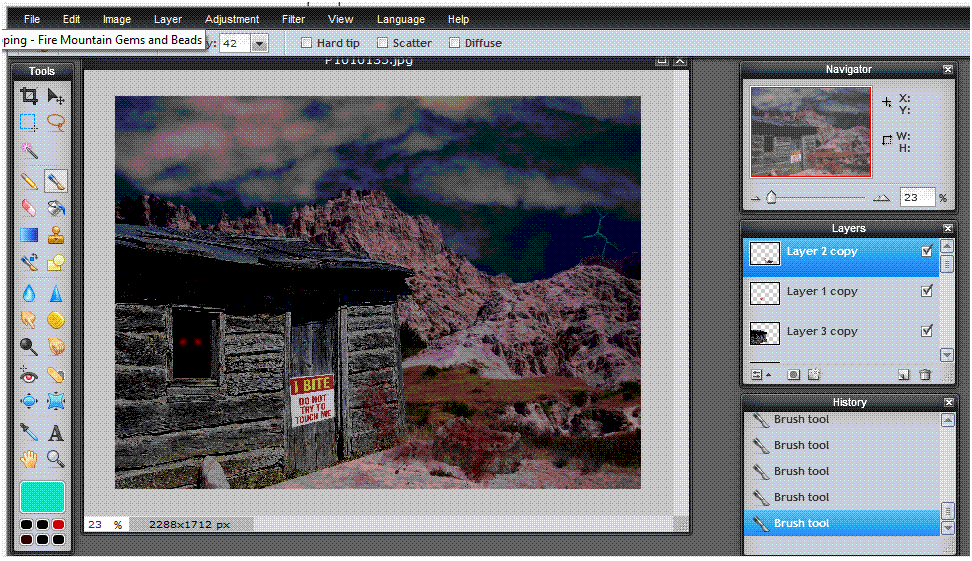Select the Lasso tool
Screen dimensions: 972x561
click(x=56, y=123)
